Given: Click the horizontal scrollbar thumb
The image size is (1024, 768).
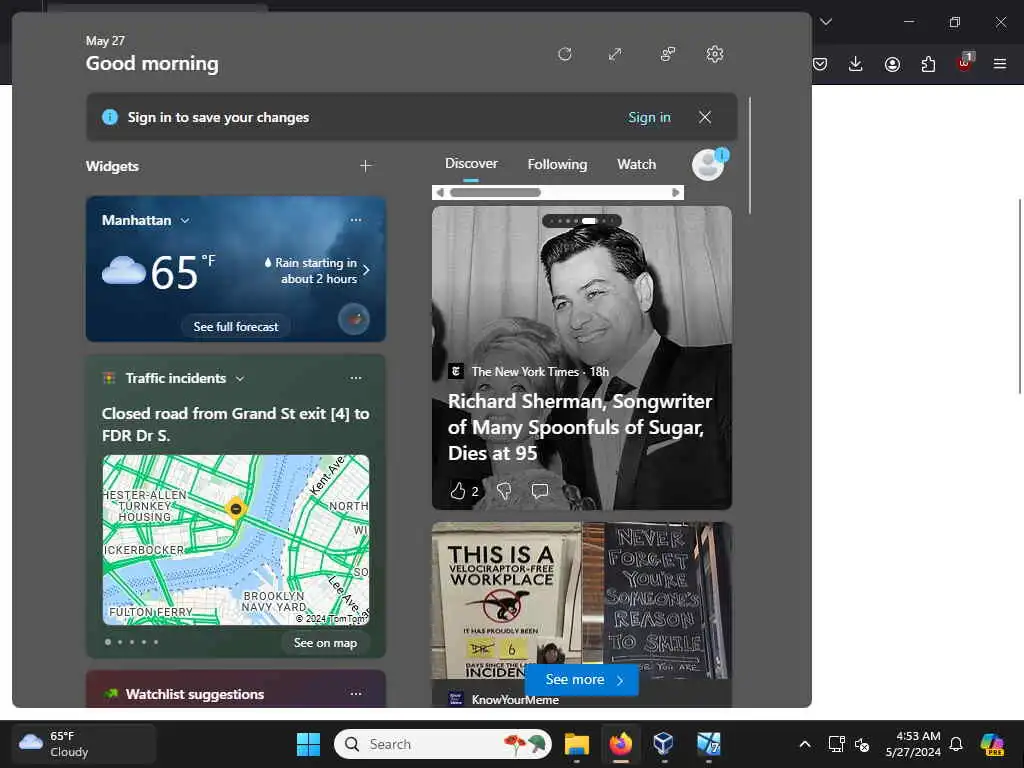Looking at the screenshot, I should coord(495,193).
